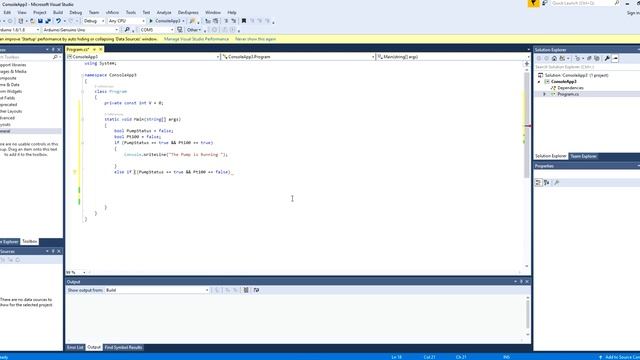Click the editor vertical scrollbar thumb
Screen dimensions: 640x360
coord(527,124)
